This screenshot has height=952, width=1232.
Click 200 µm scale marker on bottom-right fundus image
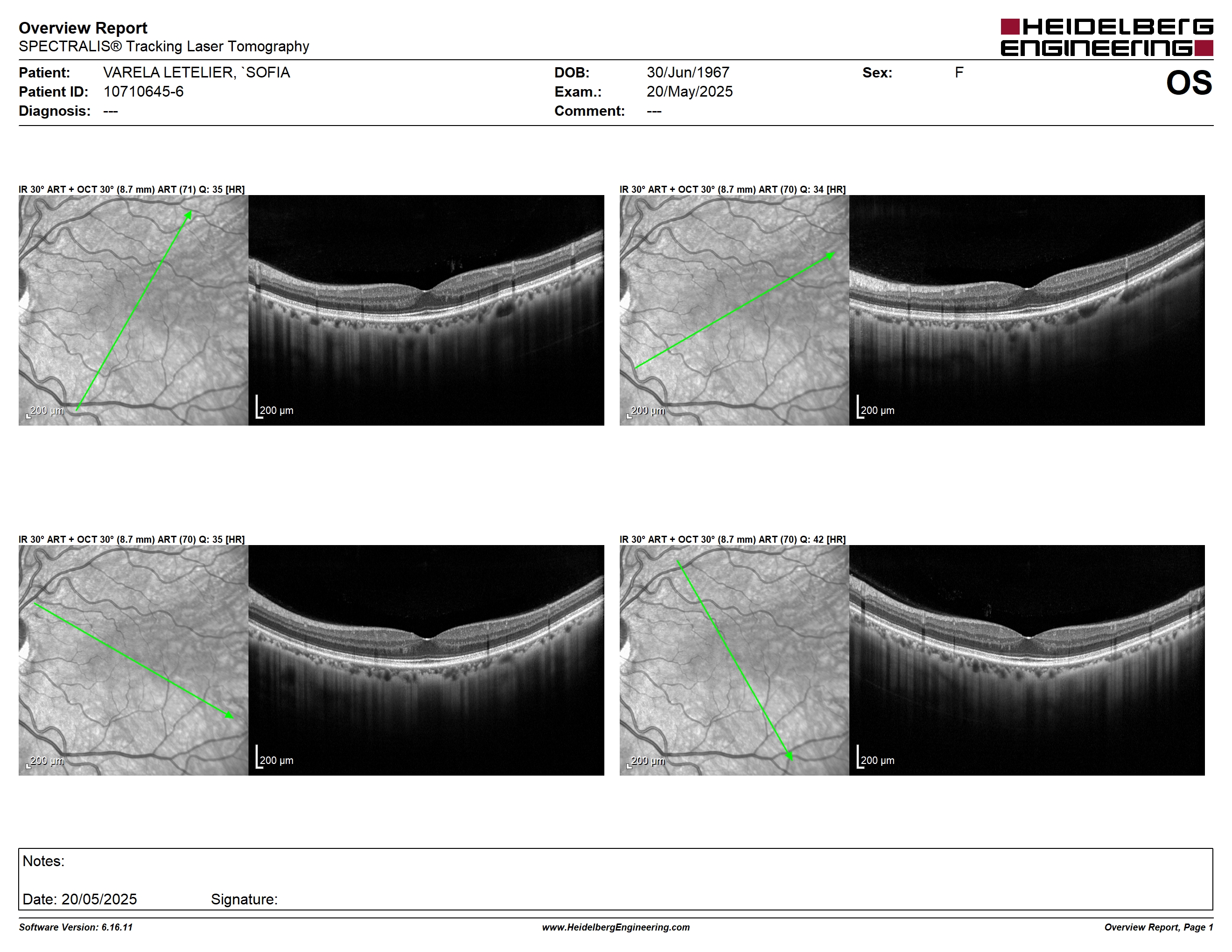(x=646, y=762)
